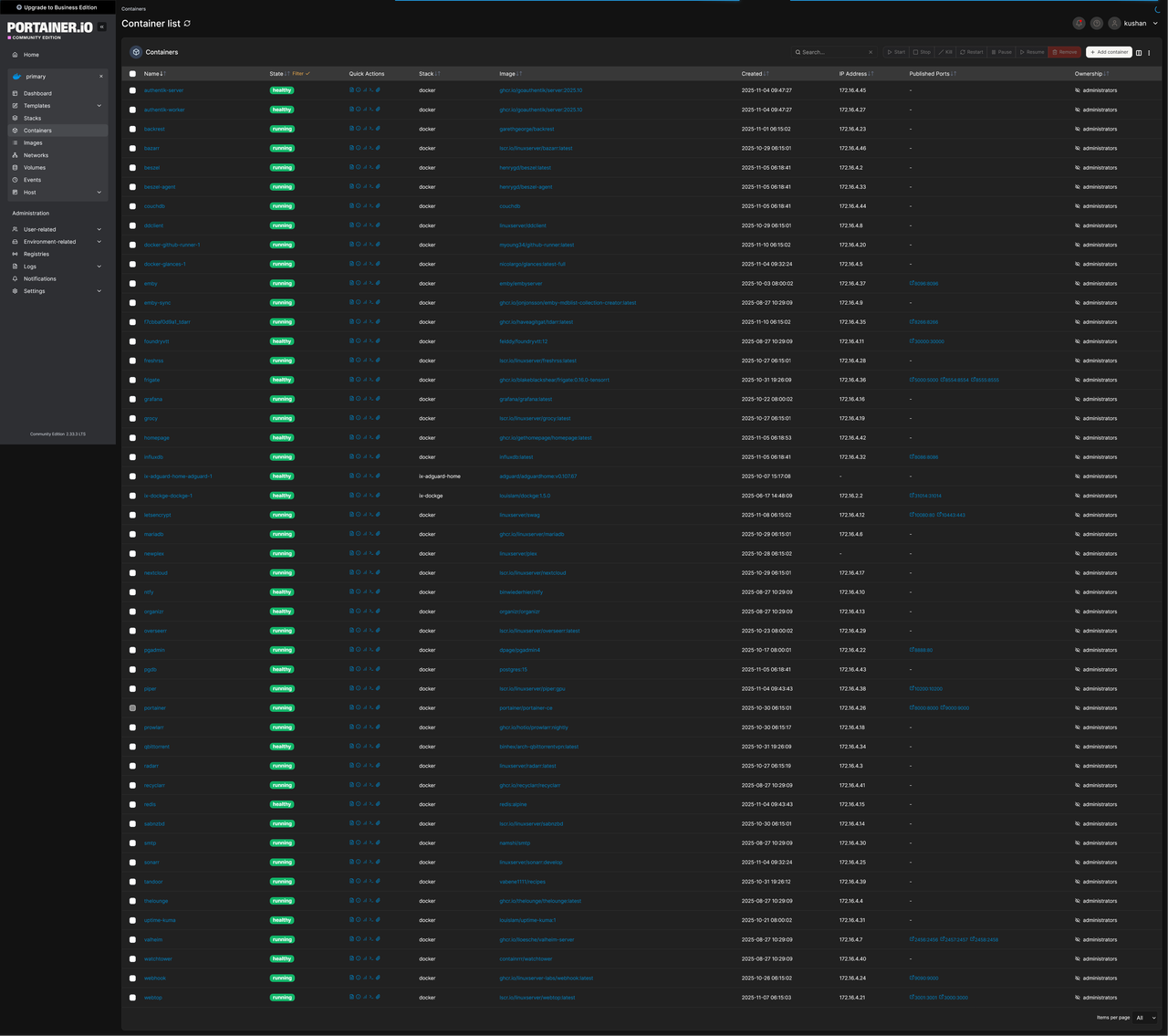
Task: Open the inspect quick action for backrest
Action: pos(359,129)
